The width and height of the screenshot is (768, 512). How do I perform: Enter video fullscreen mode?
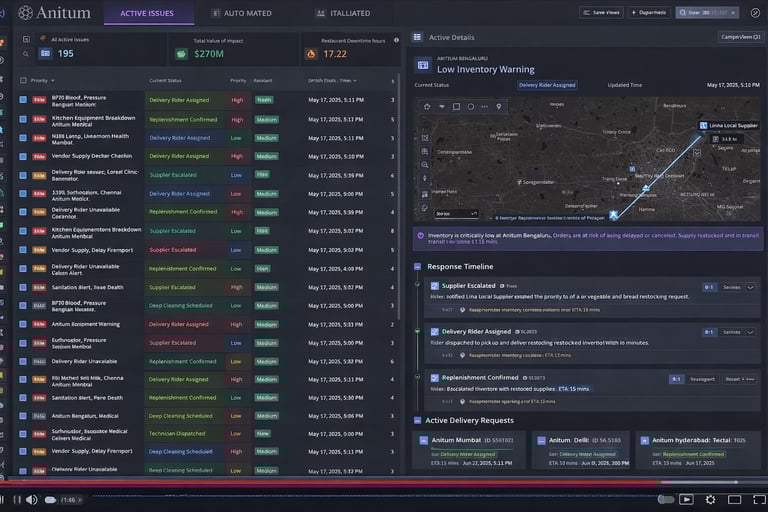coord(759,500)
